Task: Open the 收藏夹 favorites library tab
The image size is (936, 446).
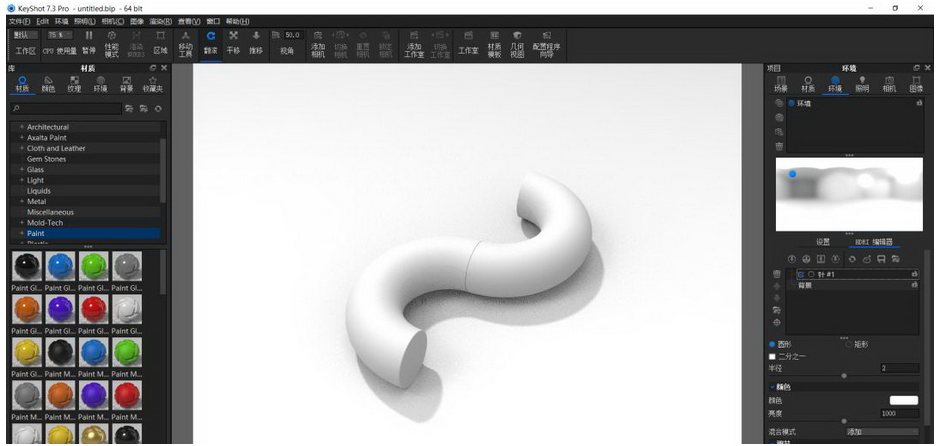Action: tap(153, 84)
